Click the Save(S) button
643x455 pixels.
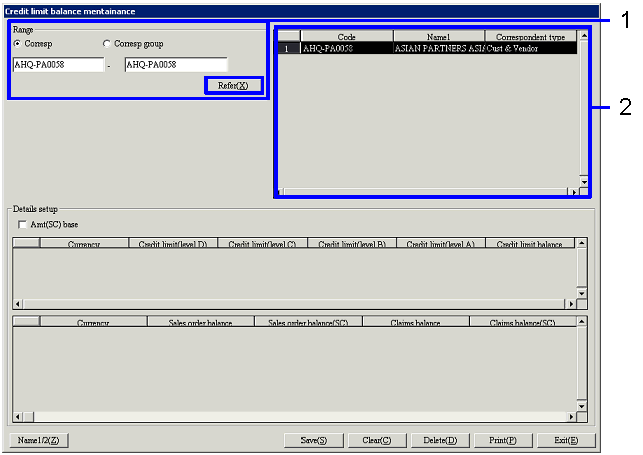coord(314,440)
